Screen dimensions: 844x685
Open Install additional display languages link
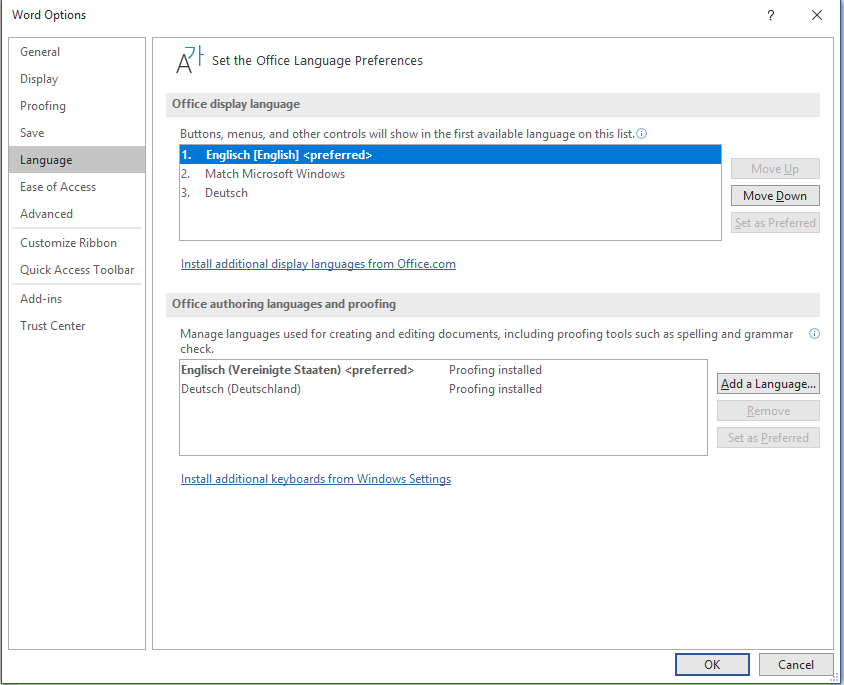click(318, 264)
